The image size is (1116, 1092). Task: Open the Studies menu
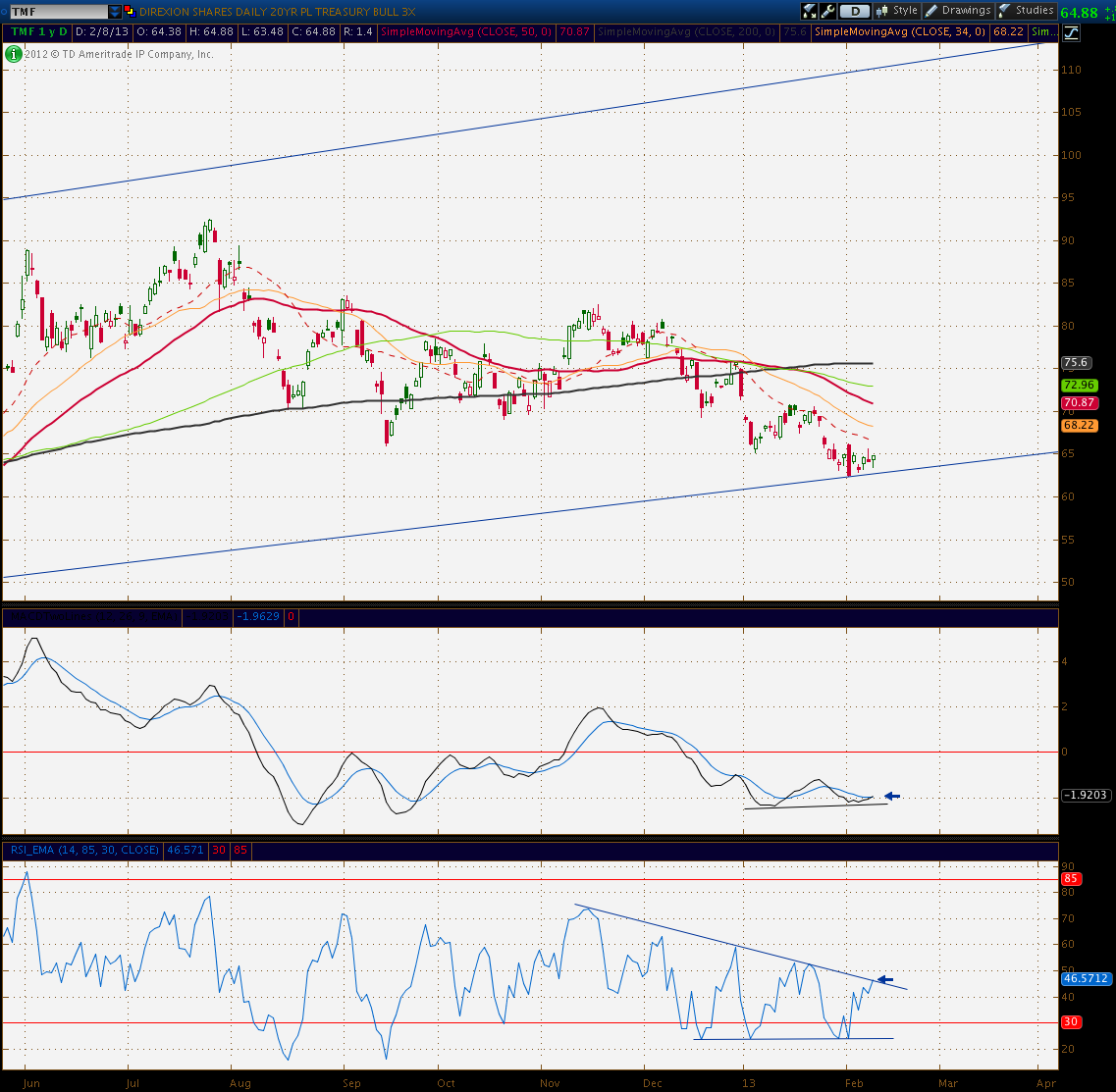(x=1026, y=11)
